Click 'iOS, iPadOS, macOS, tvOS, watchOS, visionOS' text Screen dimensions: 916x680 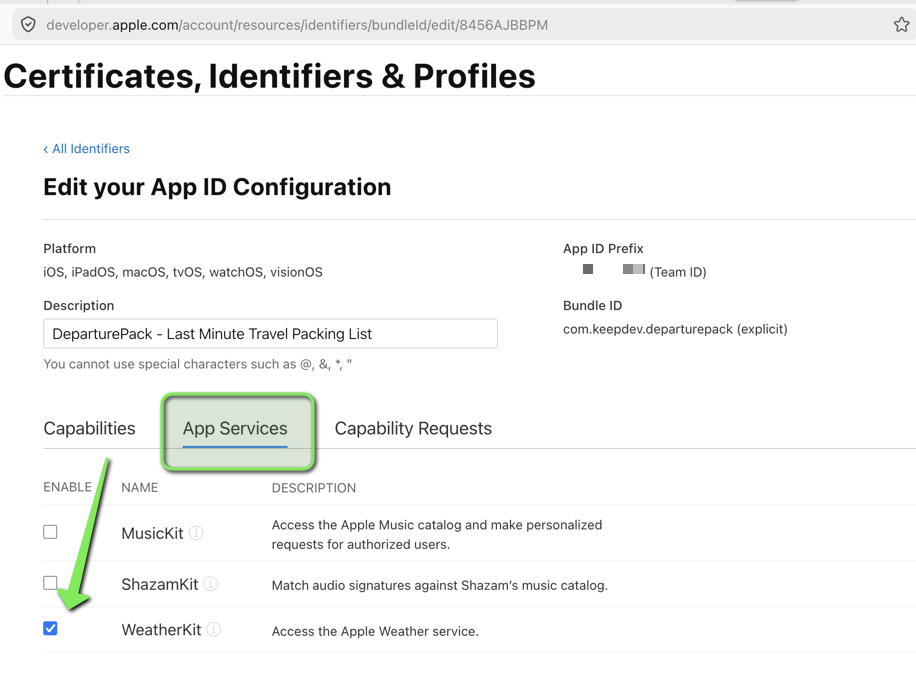click(183, 272)
